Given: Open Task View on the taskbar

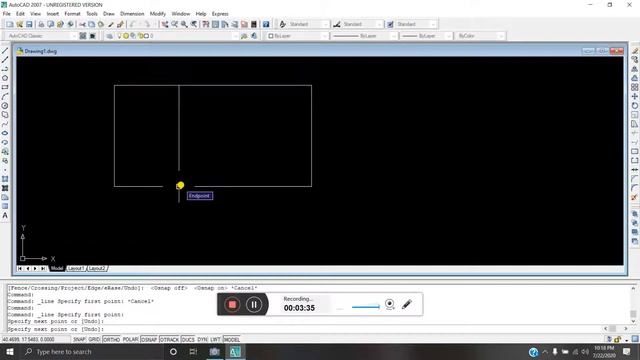Looking at the screenshot, I should [193, 352].
